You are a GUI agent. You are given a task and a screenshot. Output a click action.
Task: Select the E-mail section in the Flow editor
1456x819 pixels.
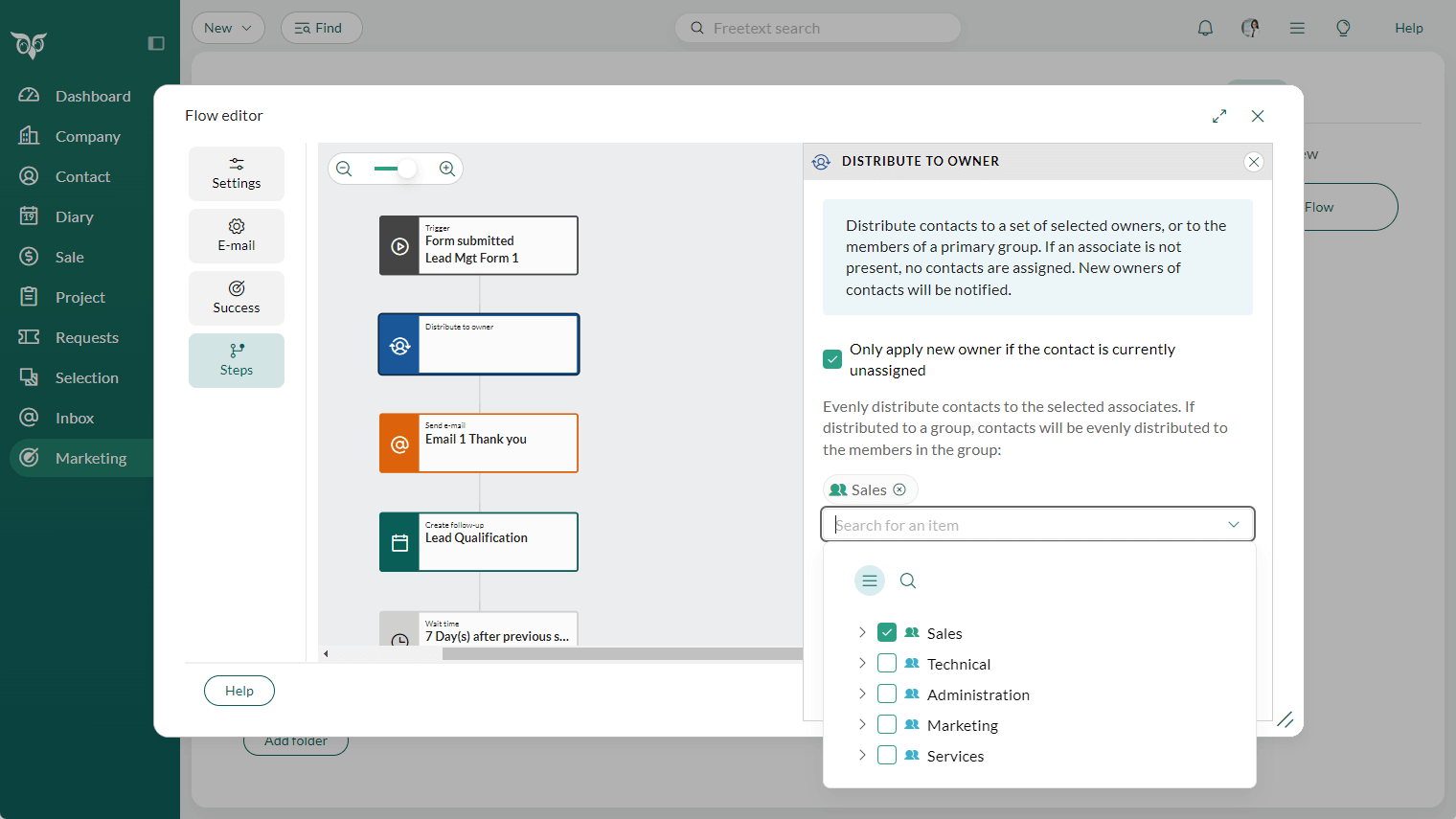236,236
